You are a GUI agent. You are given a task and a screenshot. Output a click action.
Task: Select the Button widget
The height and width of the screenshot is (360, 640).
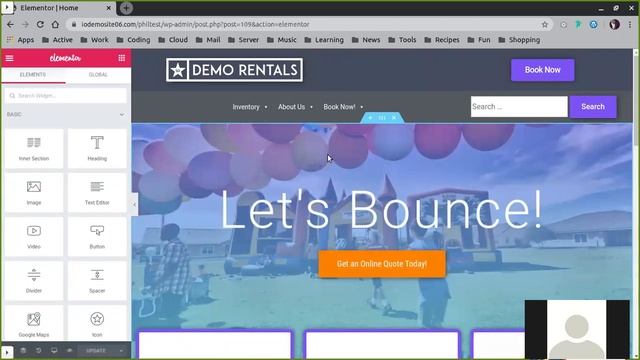pyautogui.click(x=97, y=237)
